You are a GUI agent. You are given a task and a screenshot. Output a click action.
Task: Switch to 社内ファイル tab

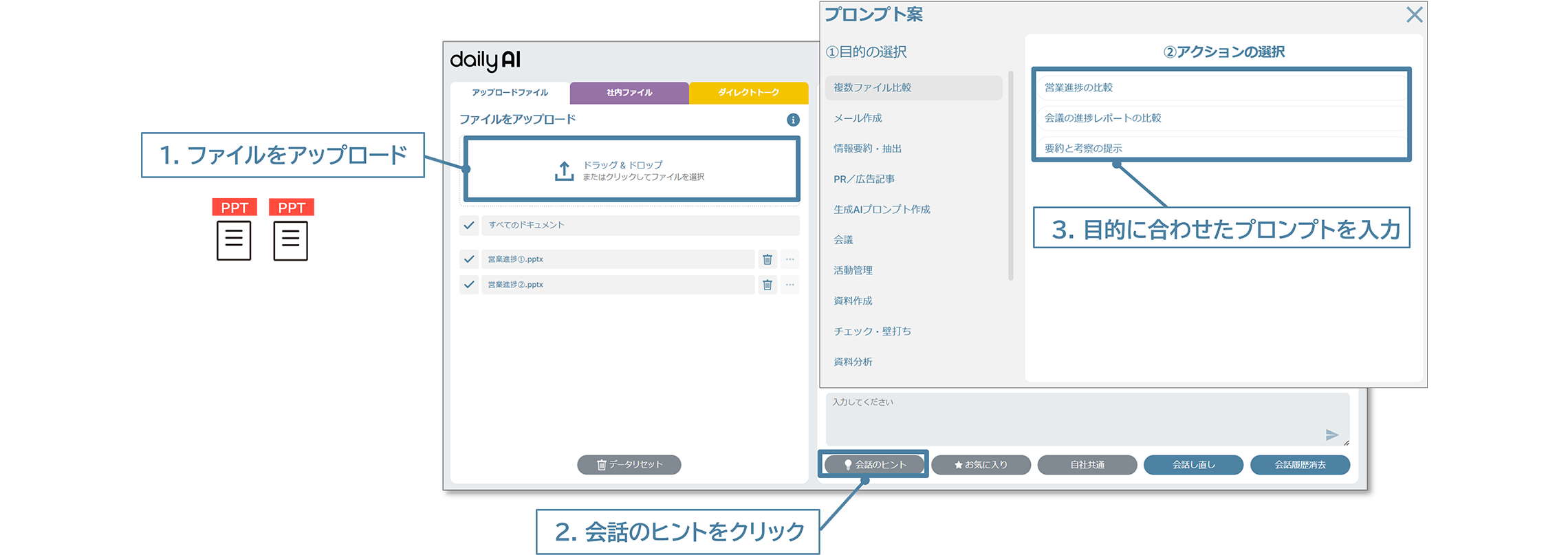tap(629, 93)
